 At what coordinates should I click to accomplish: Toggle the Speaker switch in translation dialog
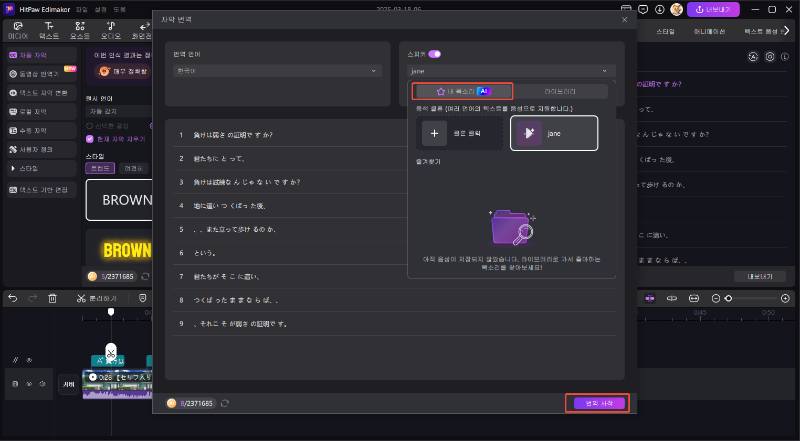[434, 54]
